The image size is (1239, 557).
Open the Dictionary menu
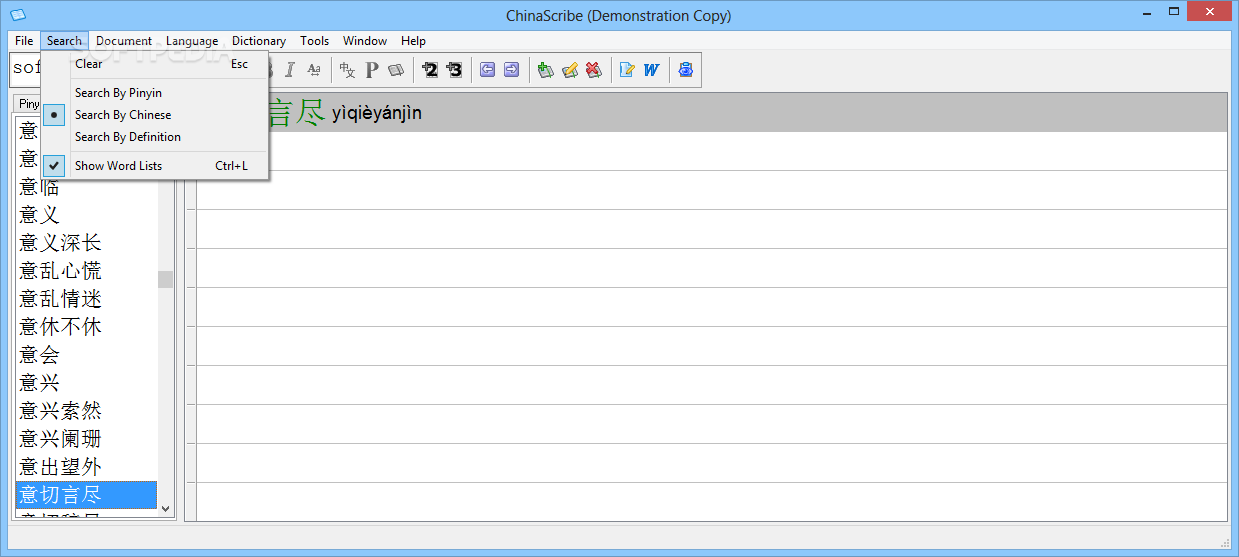pyautogui.click(x=259, y=41)
